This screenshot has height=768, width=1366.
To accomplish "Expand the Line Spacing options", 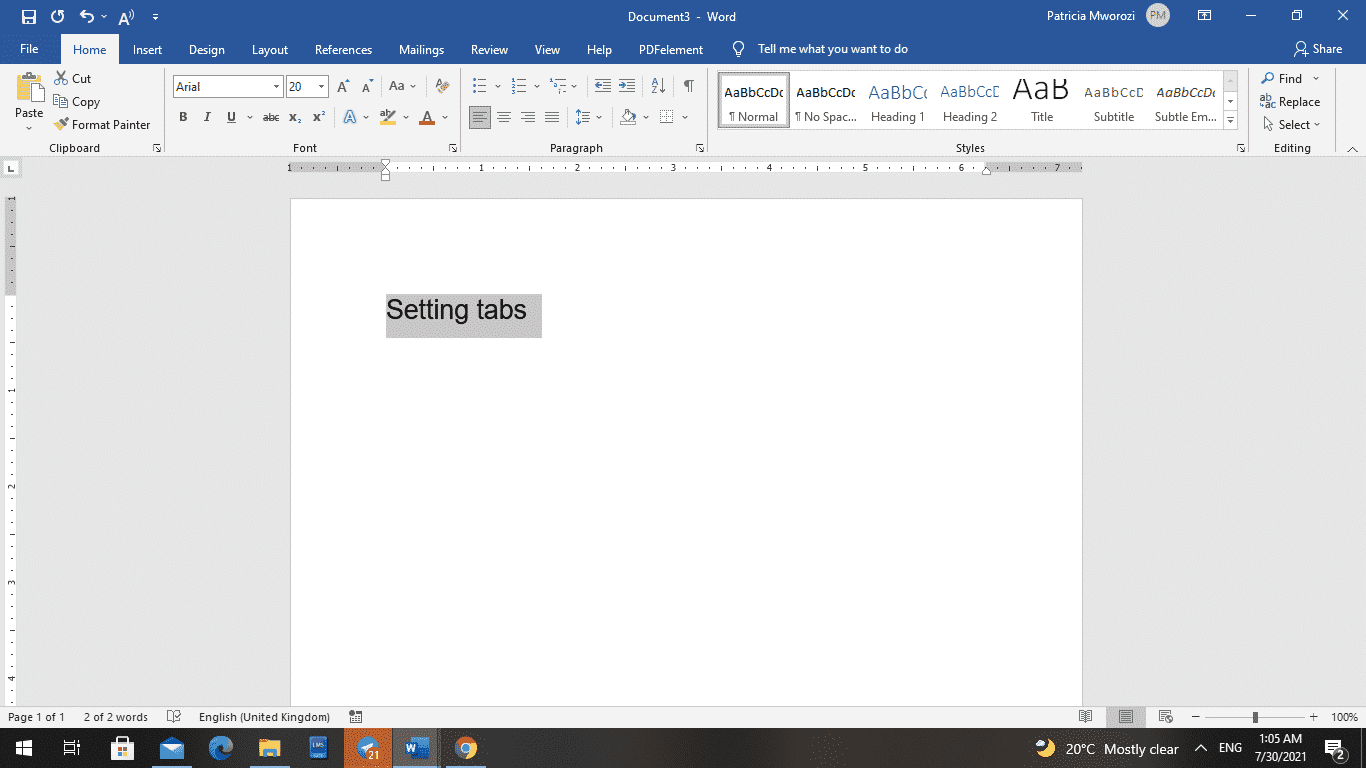I will [x=598, y=117].
